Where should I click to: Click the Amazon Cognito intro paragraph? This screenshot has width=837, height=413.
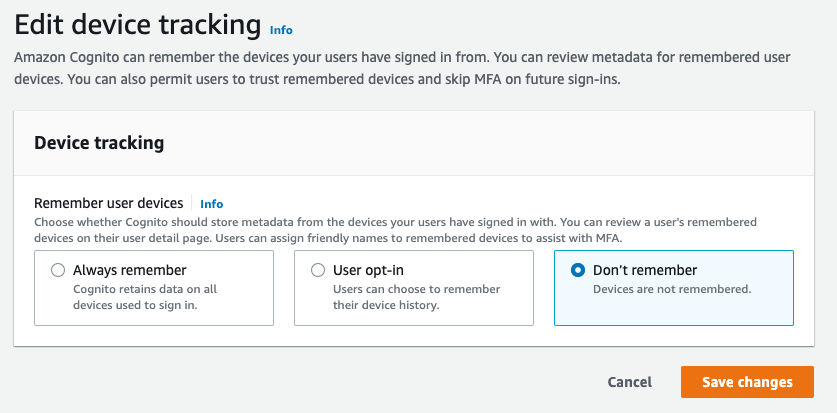402,69
